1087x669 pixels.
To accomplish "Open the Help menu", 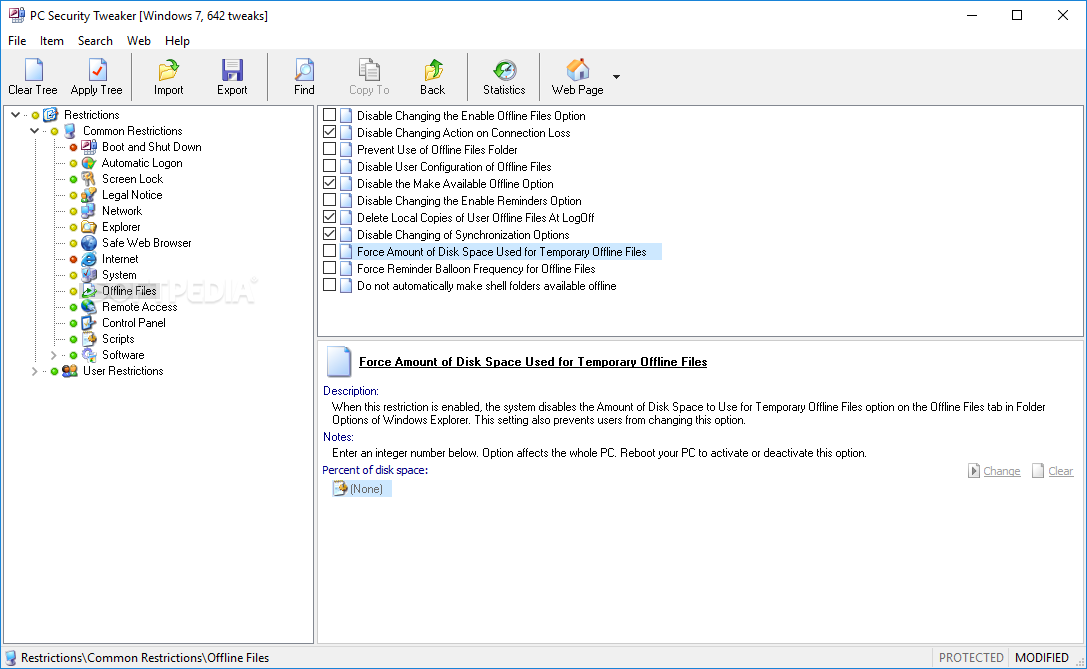I will tap(177, 41).
